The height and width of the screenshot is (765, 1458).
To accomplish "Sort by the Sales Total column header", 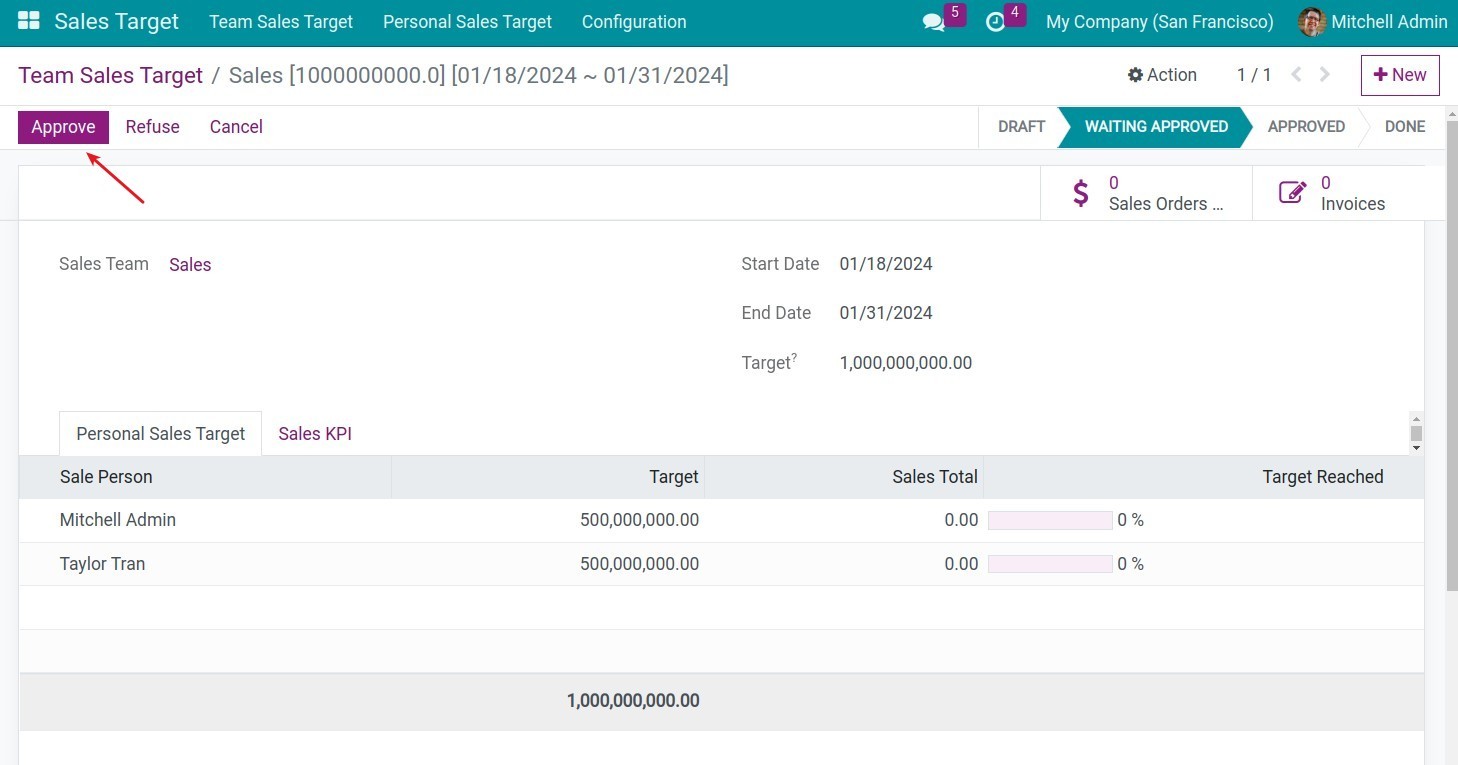I will coord(844,477).
